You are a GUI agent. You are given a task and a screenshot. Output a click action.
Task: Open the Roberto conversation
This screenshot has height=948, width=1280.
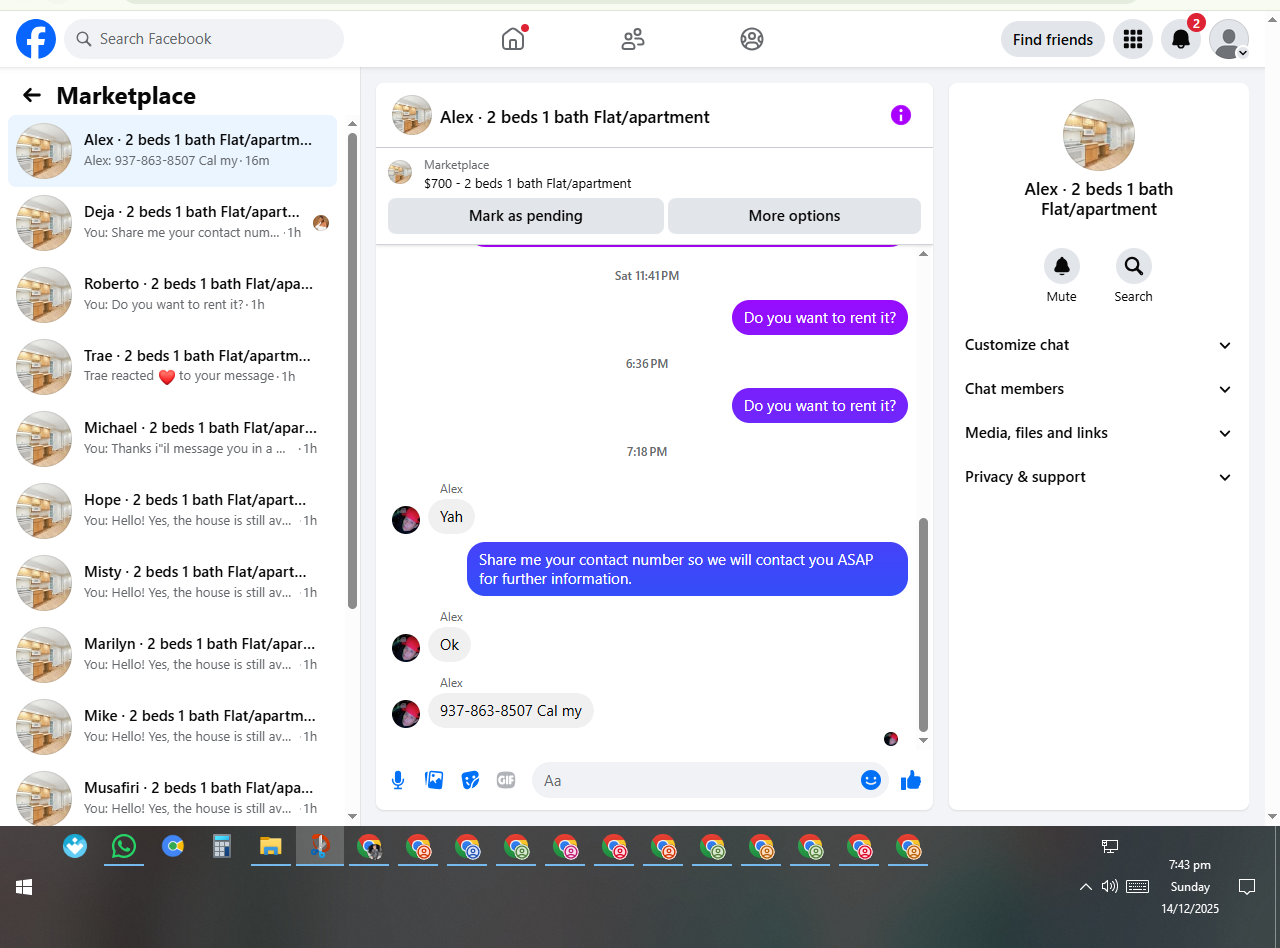pos(172,295)
